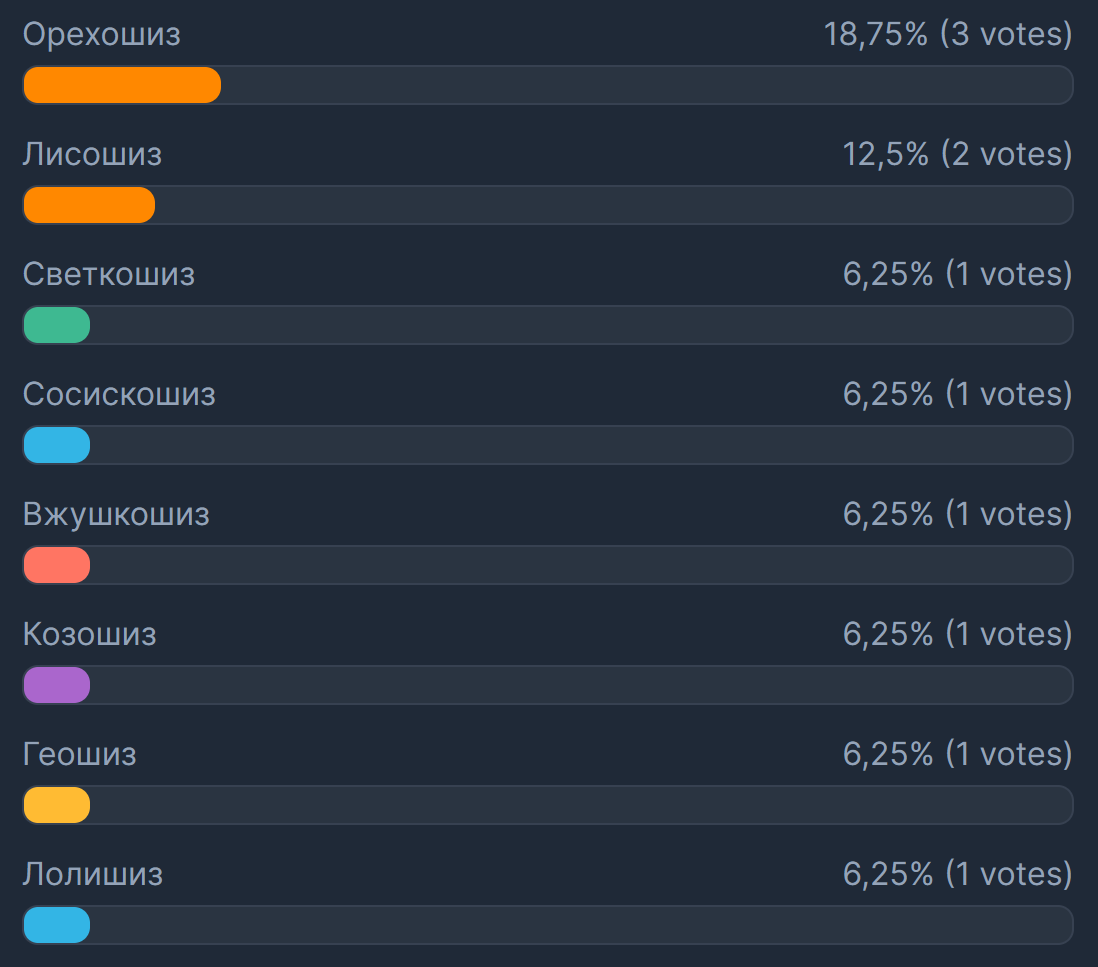Click the 12,5% (2 votes) count
This screenshot has width=1098, height=967.
point(956,155)
